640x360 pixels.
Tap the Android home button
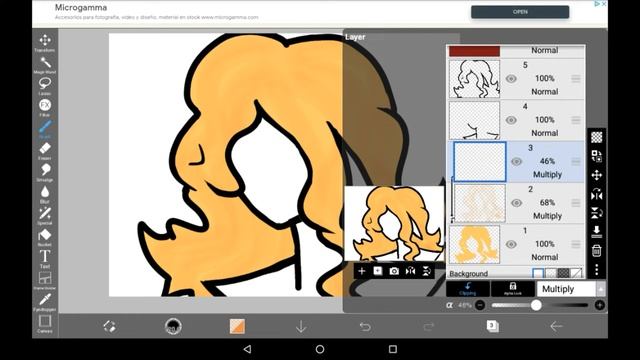click(320, 349)
